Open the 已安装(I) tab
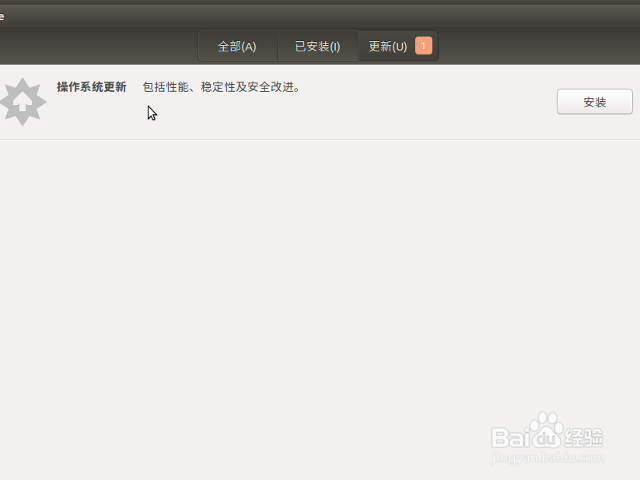The width and height of the screenshot is (640, 480). 318,46
